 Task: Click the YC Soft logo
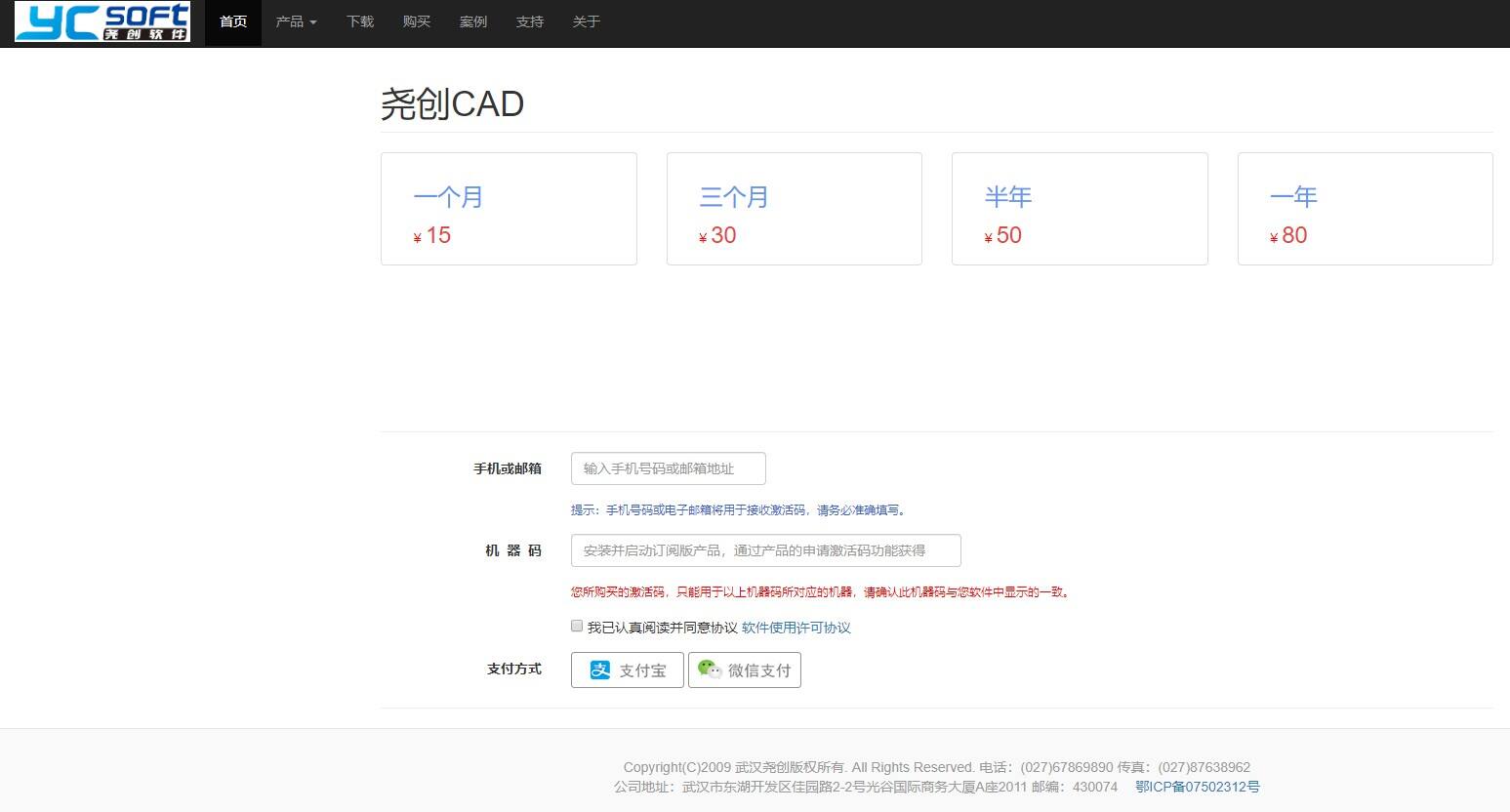point(102,22)
